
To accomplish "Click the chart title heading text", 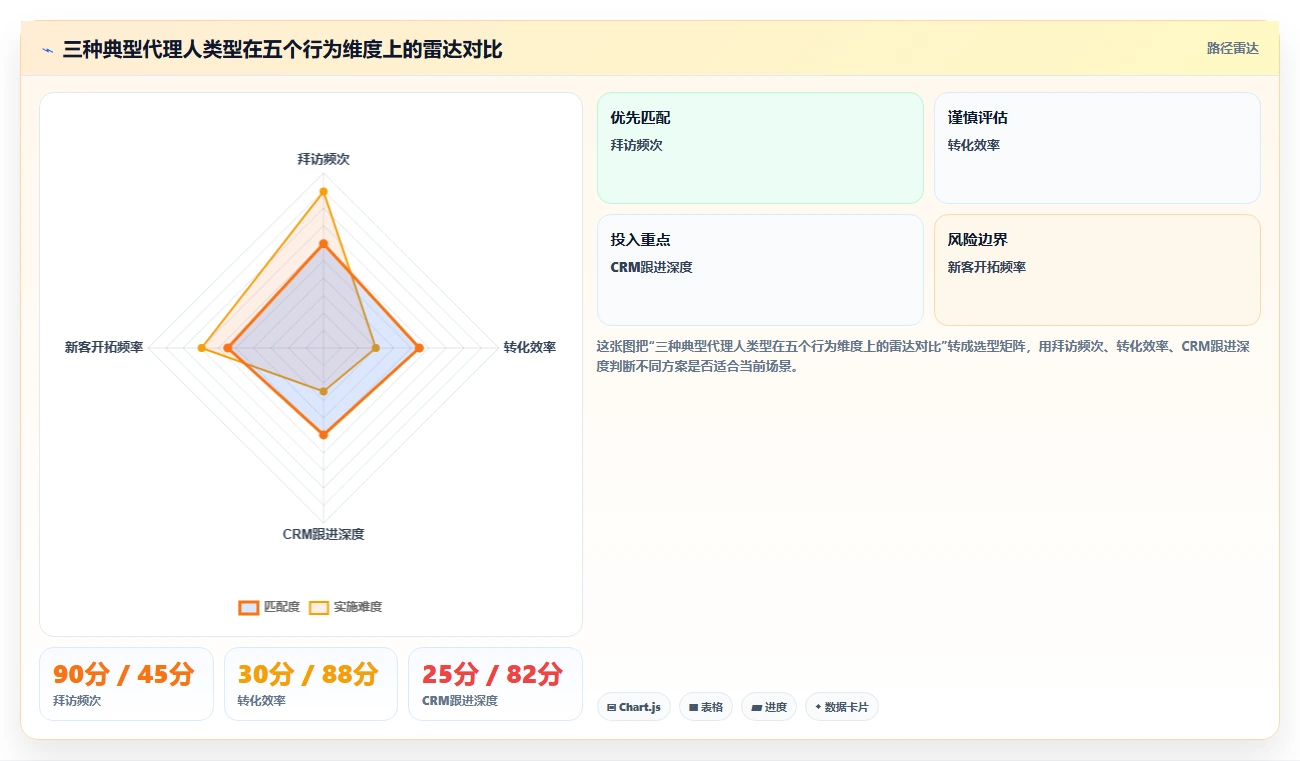I will coord(282,49).
